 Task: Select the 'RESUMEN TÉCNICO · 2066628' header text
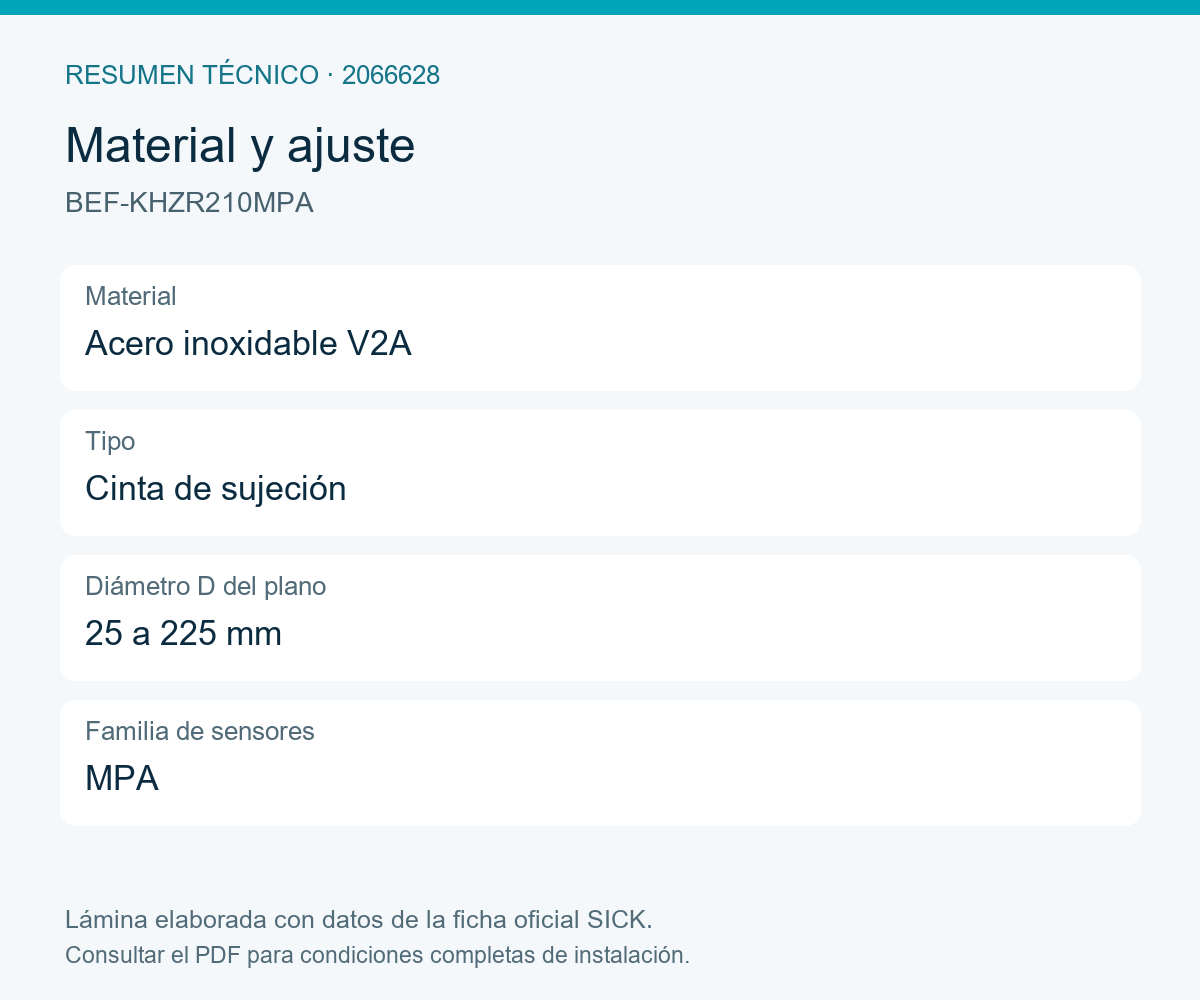(252, 75)
